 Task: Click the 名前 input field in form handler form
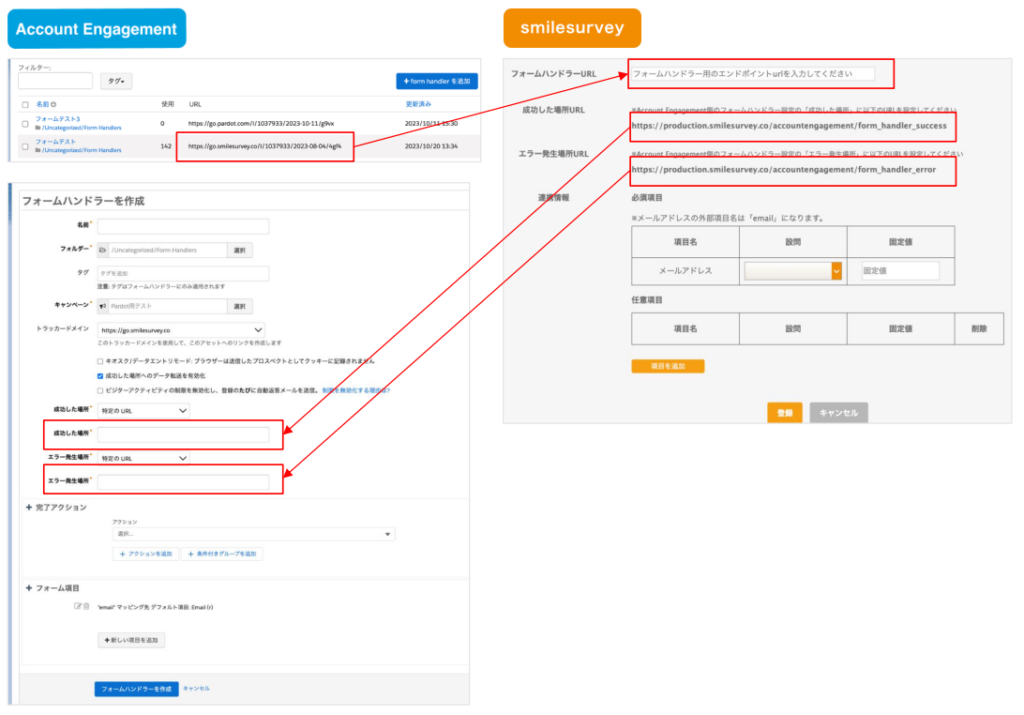pos(183,227)
